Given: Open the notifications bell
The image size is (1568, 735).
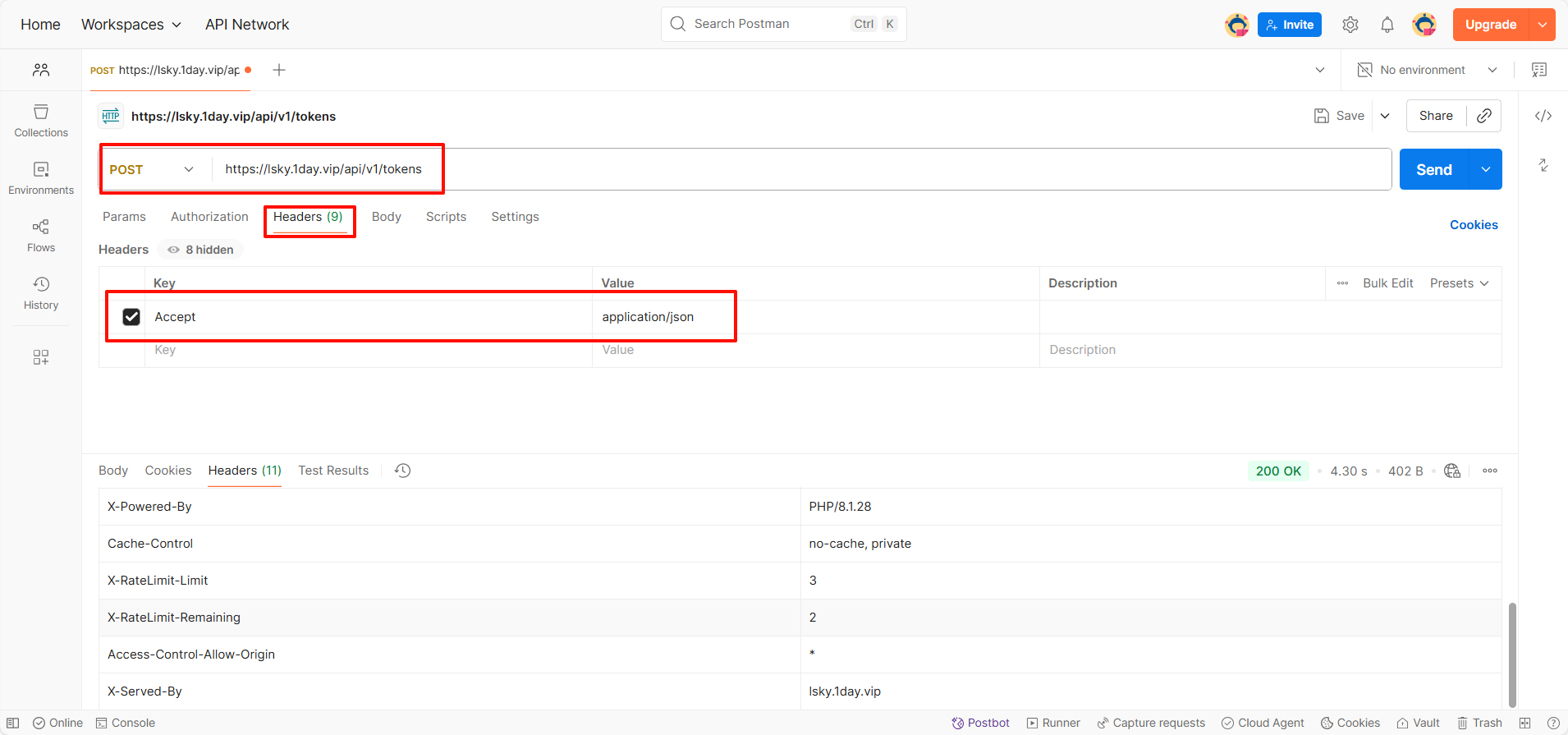Looking at the screenshot, I should tap(1387, 25).
